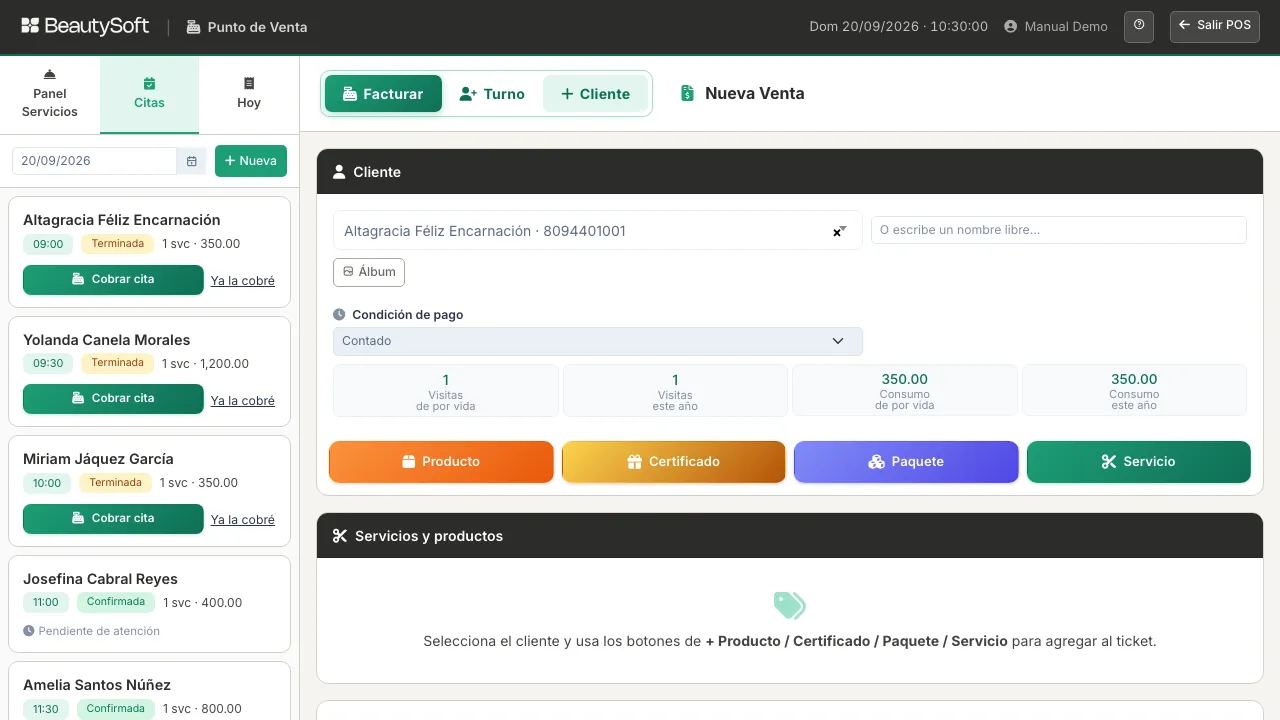The width and height of the screenshot is (1280, 720).
Task: Click the BeautySoft logo
Action: tap(85, 26)
